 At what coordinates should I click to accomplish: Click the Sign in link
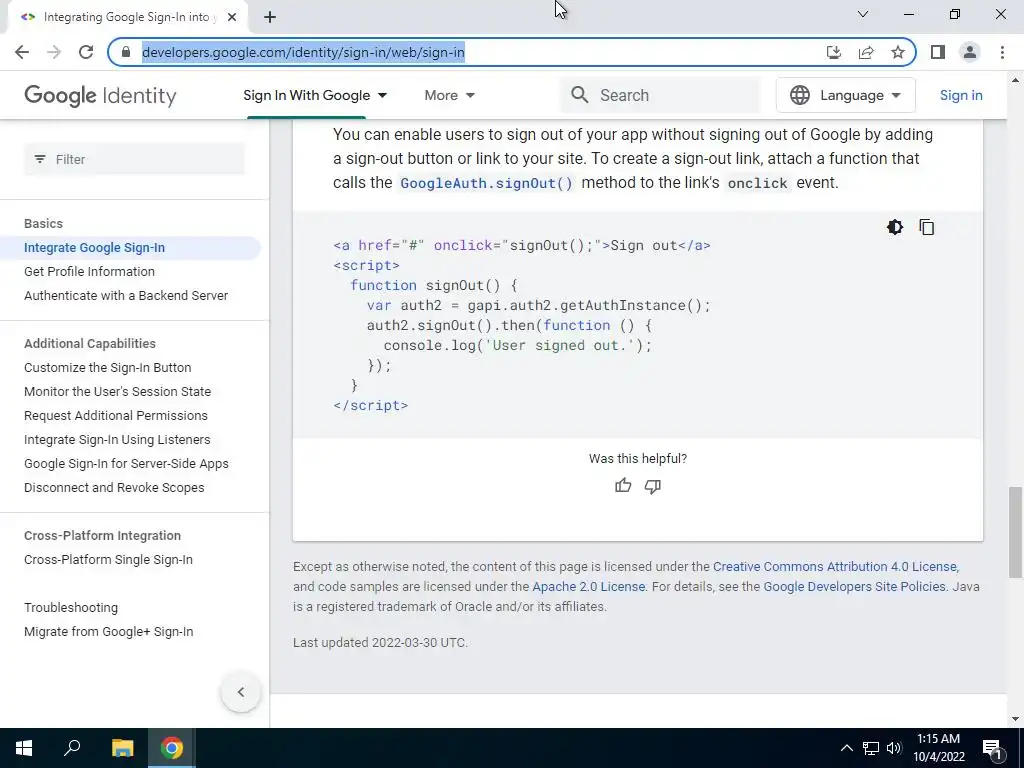click(x=961, y=95)
